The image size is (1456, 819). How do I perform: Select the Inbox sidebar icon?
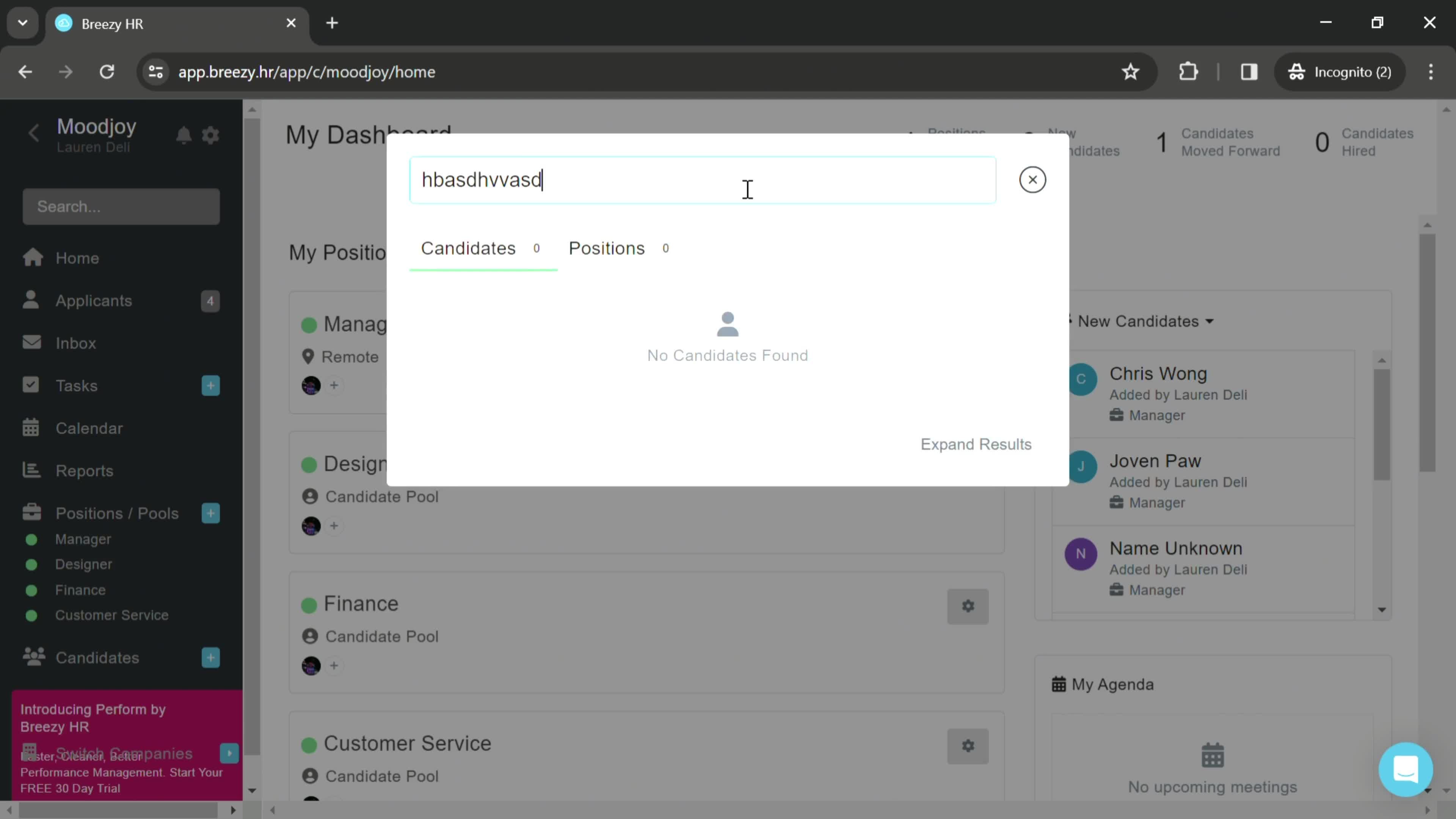click(x=32, y=344)
